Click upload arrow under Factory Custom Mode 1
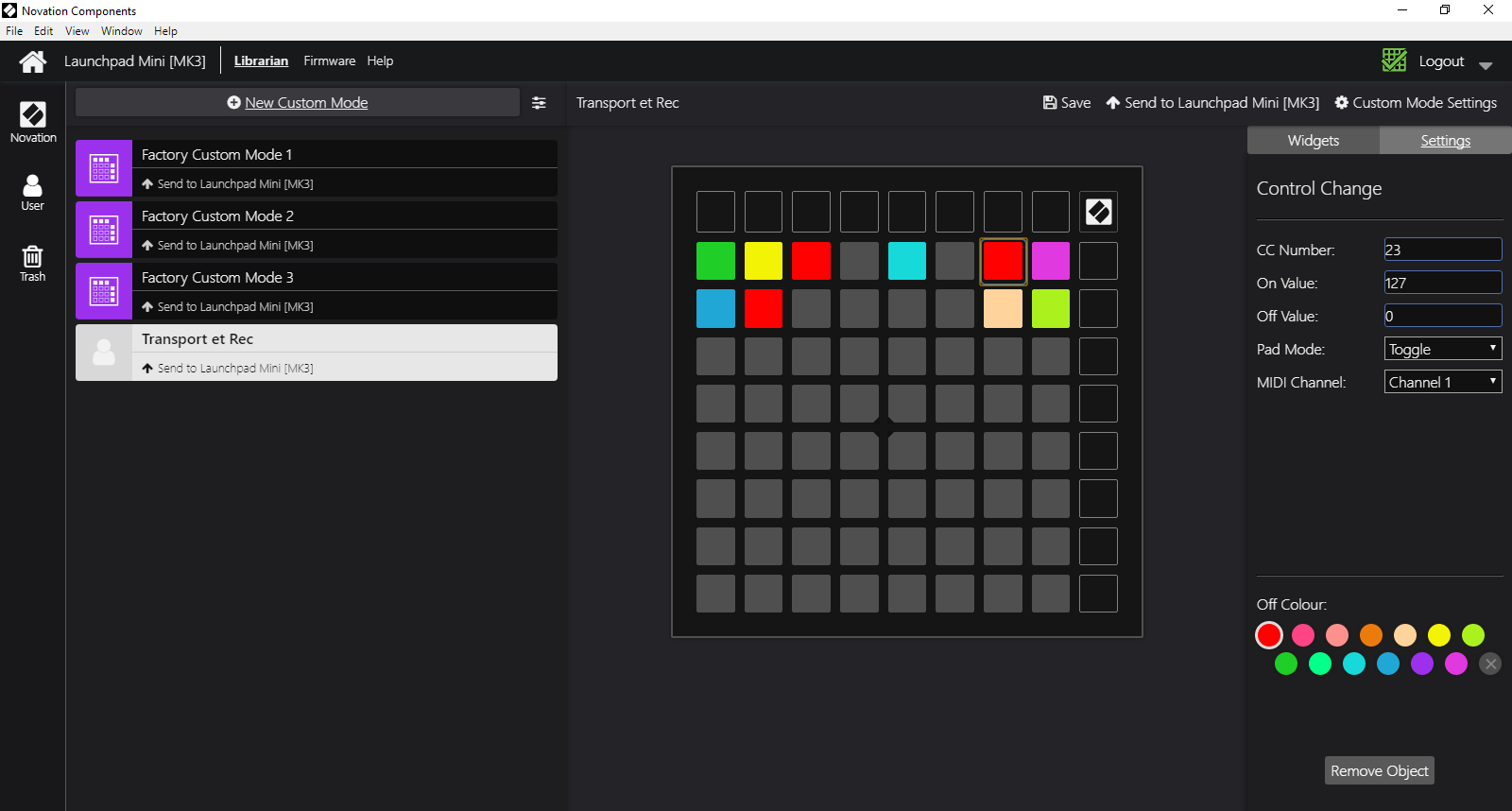1512x811 pixels. [147, 183]
